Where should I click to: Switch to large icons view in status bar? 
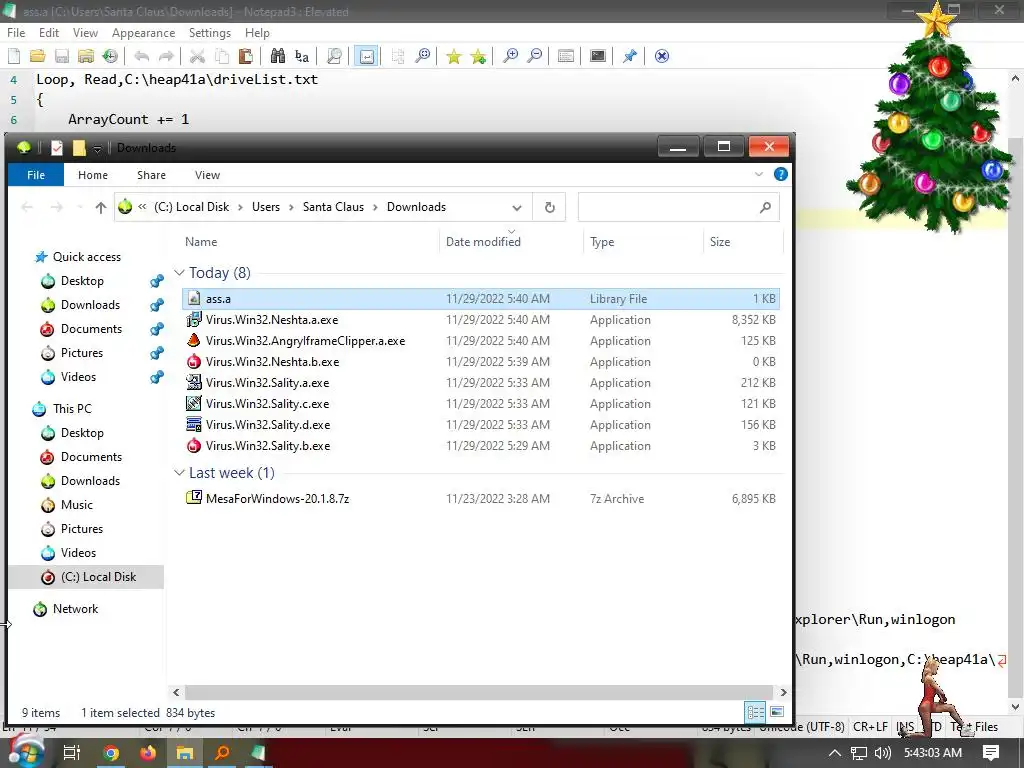[x=777, y=712]
